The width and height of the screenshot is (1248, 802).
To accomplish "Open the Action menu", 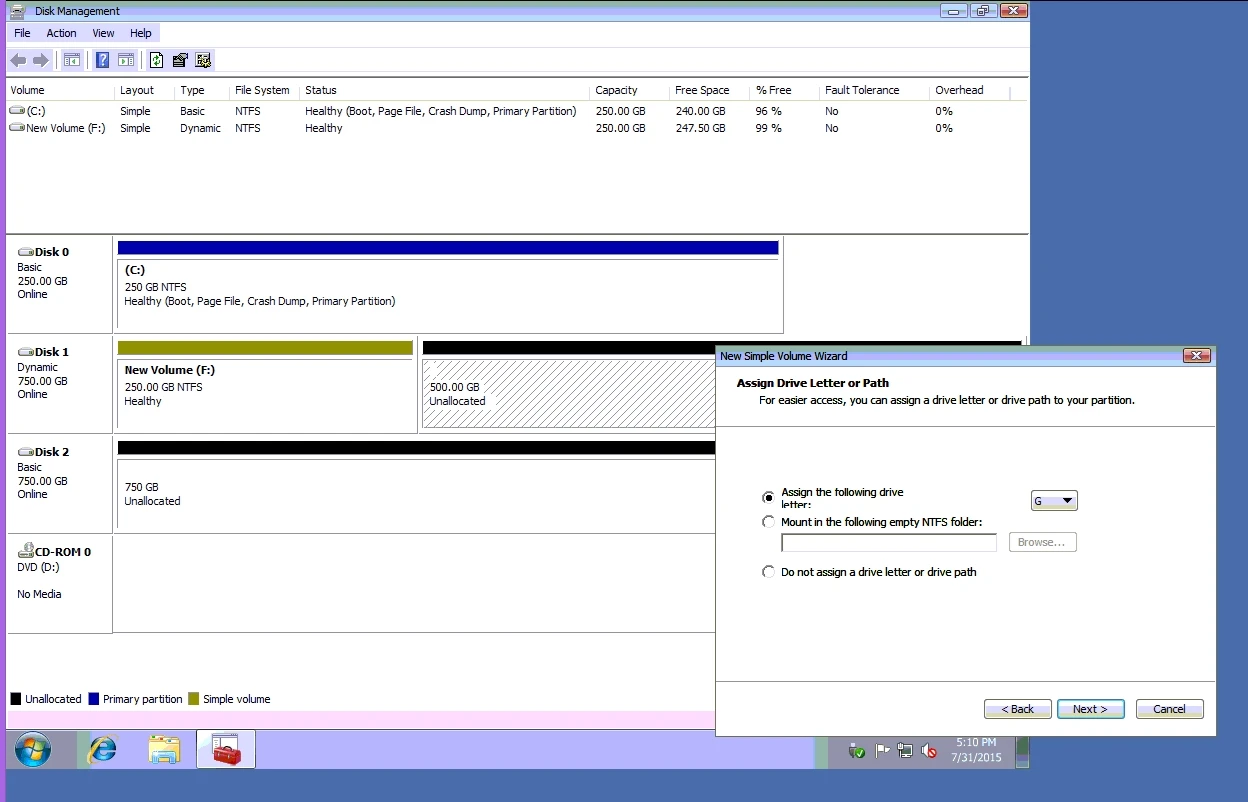I will 61,33.
